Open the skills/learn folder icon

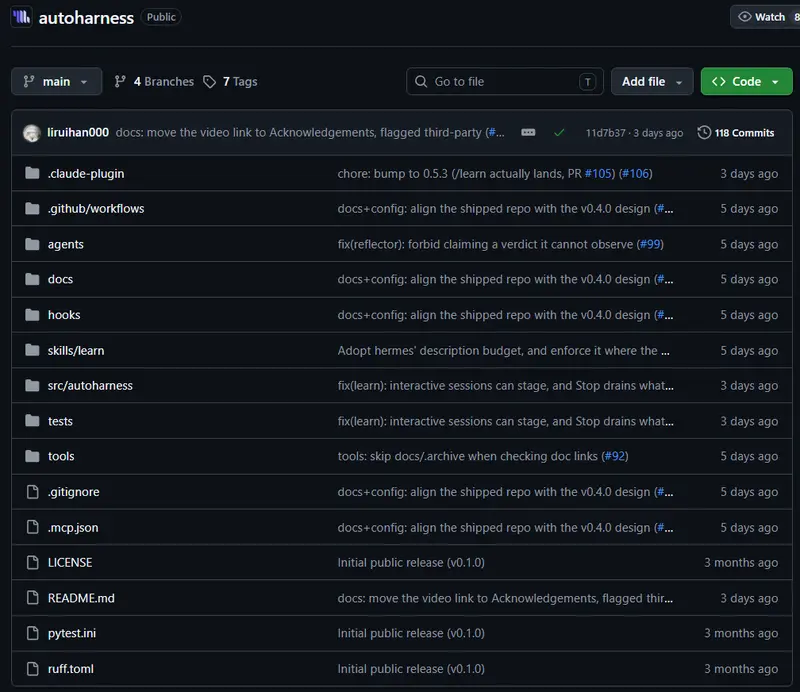(x=32, y=351)
